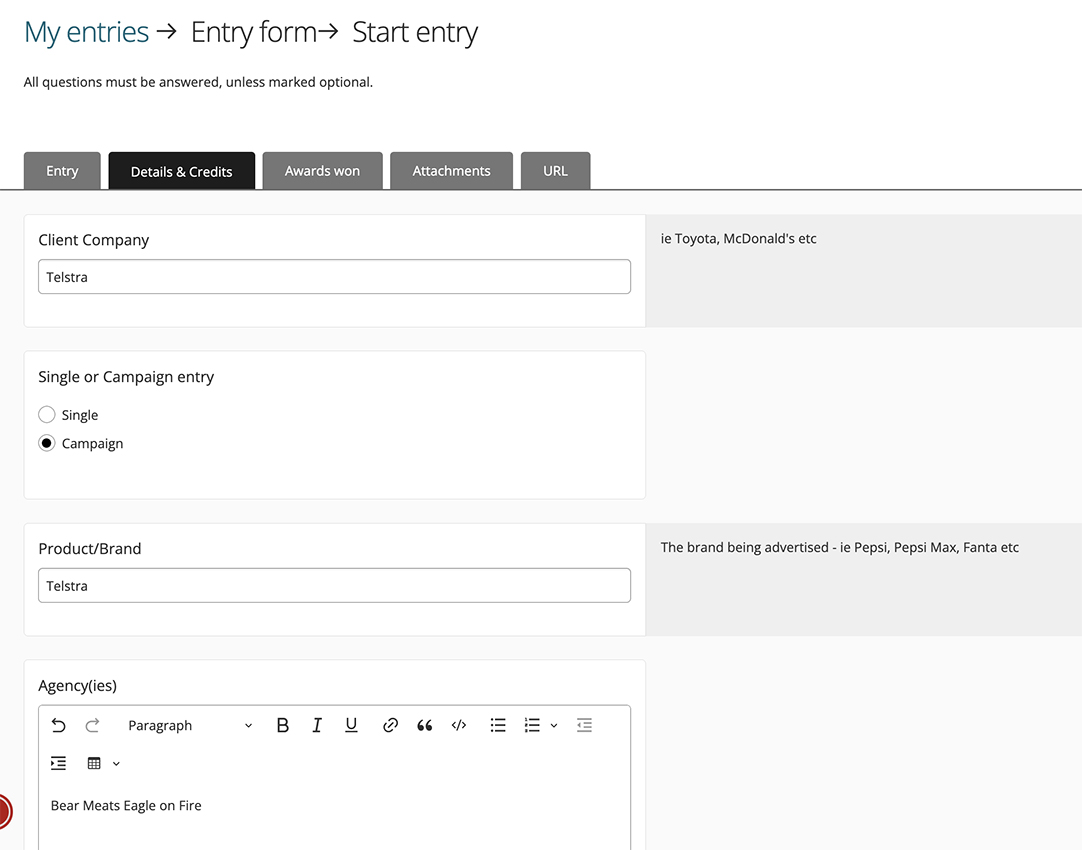Focus the Product/Brand input field
Viewport: 1082px width, 850px height.
pos(334,586)
